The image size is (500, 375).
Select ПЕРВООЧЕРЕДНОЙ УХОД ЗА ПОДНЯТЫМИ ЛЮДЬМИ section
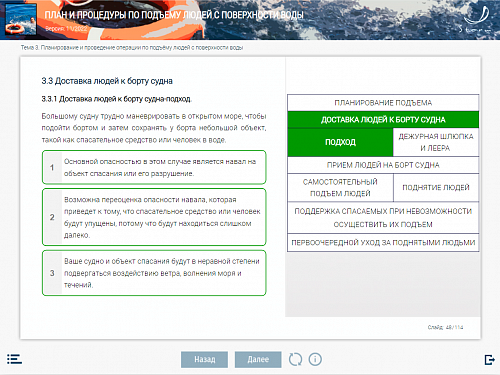pyautogui.click(x=383, y=242)
